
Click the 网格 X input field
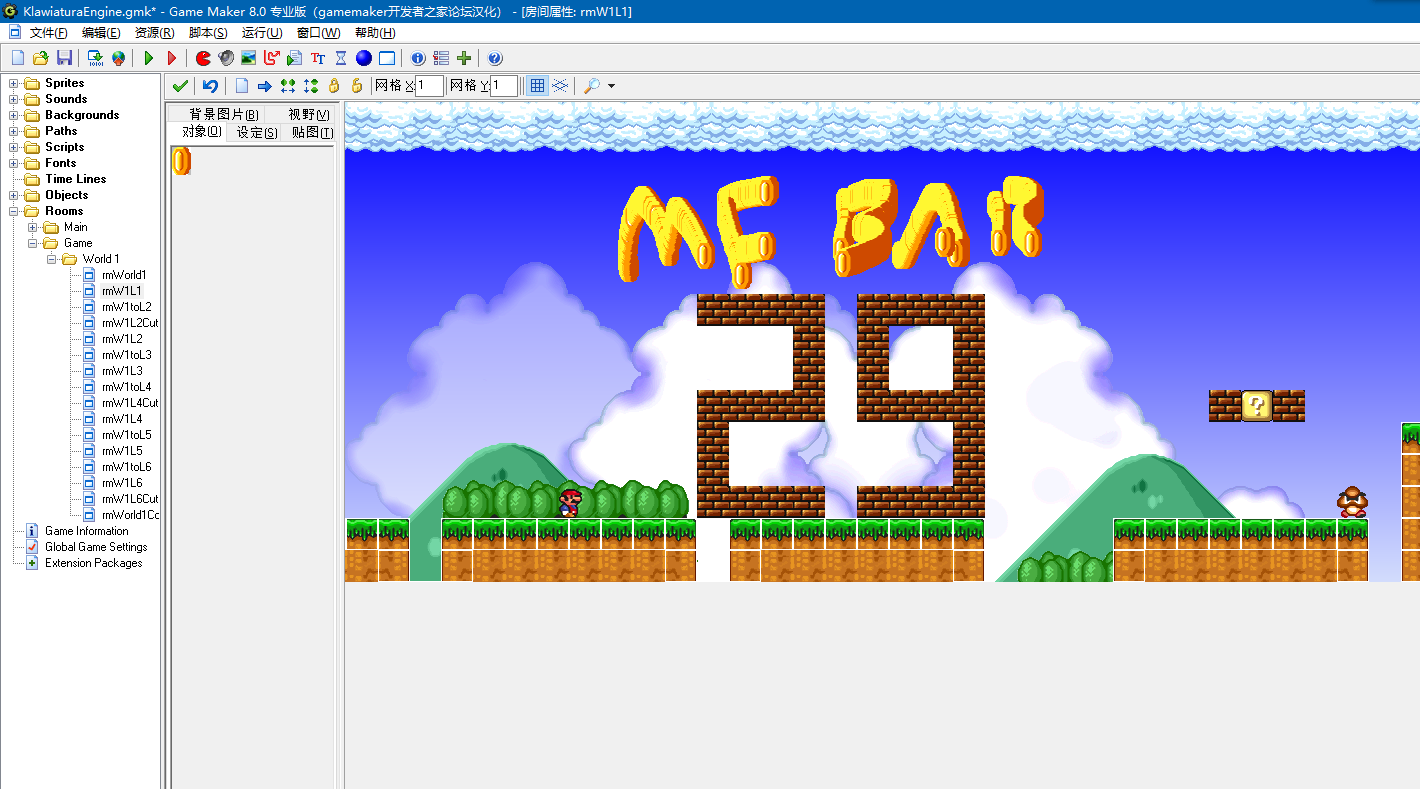(429, 86)
